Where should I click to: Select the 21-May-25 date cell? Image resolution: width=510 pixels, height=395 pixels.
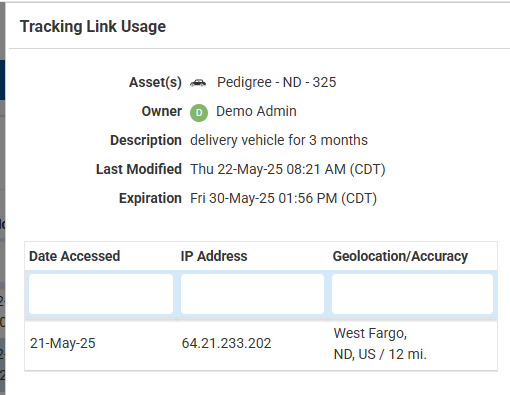pos(63,343)
